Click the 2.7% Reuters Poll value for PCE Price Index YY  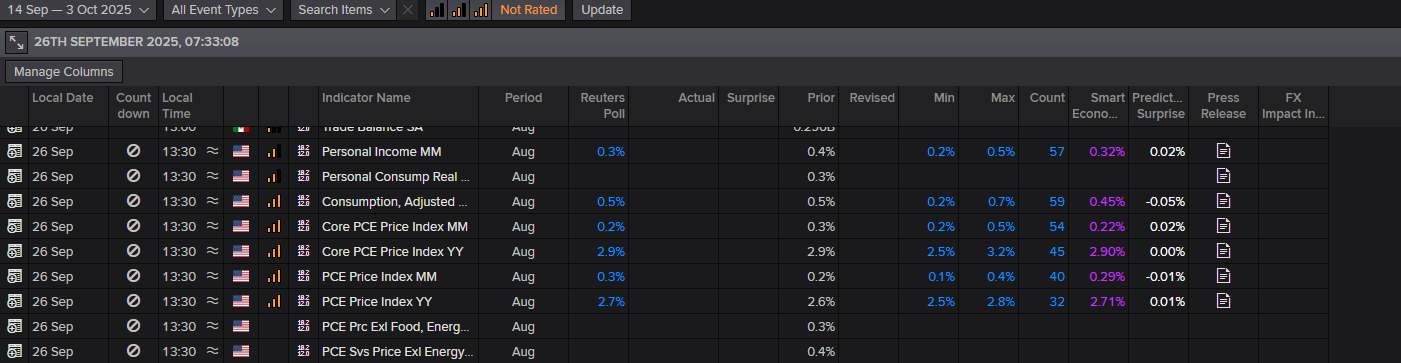[611, 301]
